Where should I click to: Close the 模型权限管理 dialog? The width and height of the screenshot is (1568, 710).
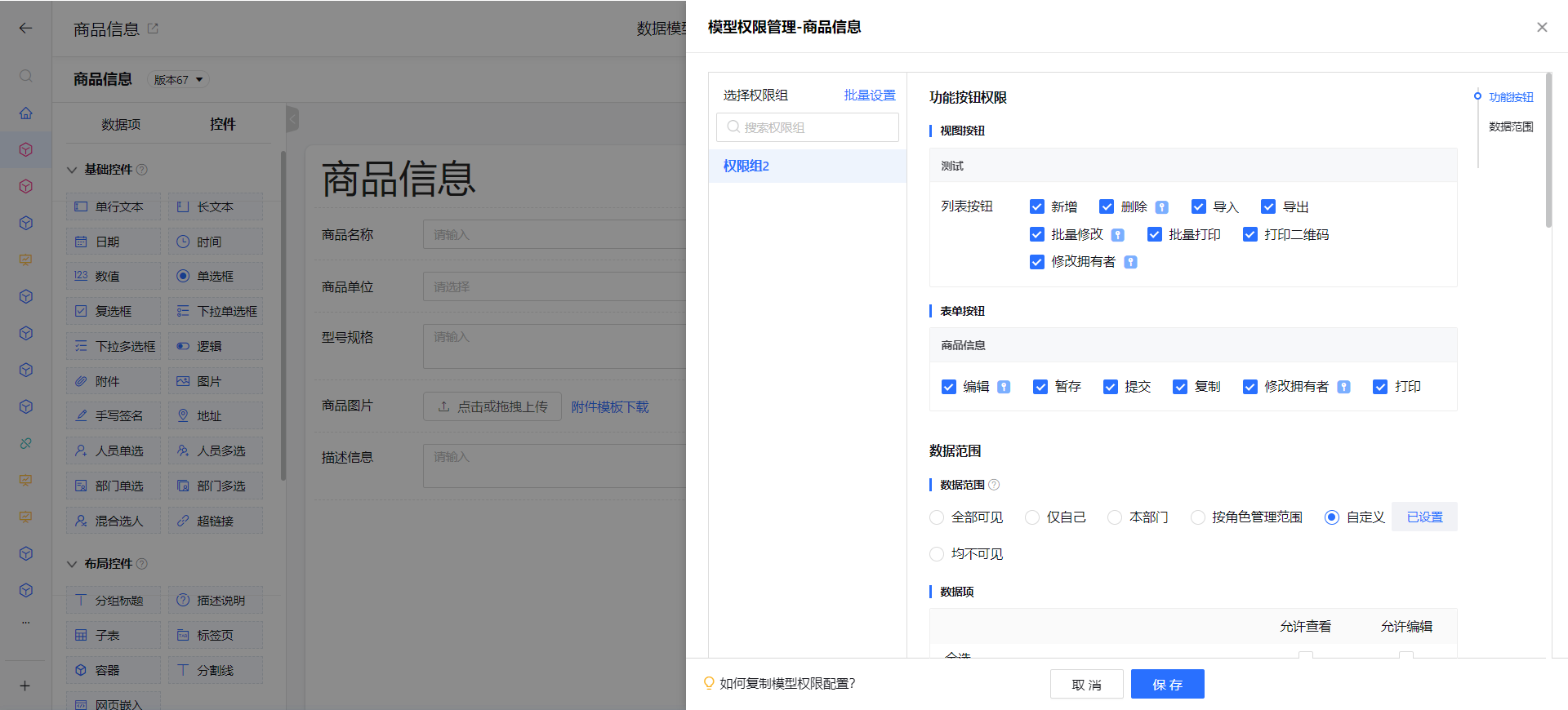(1542, 27)
